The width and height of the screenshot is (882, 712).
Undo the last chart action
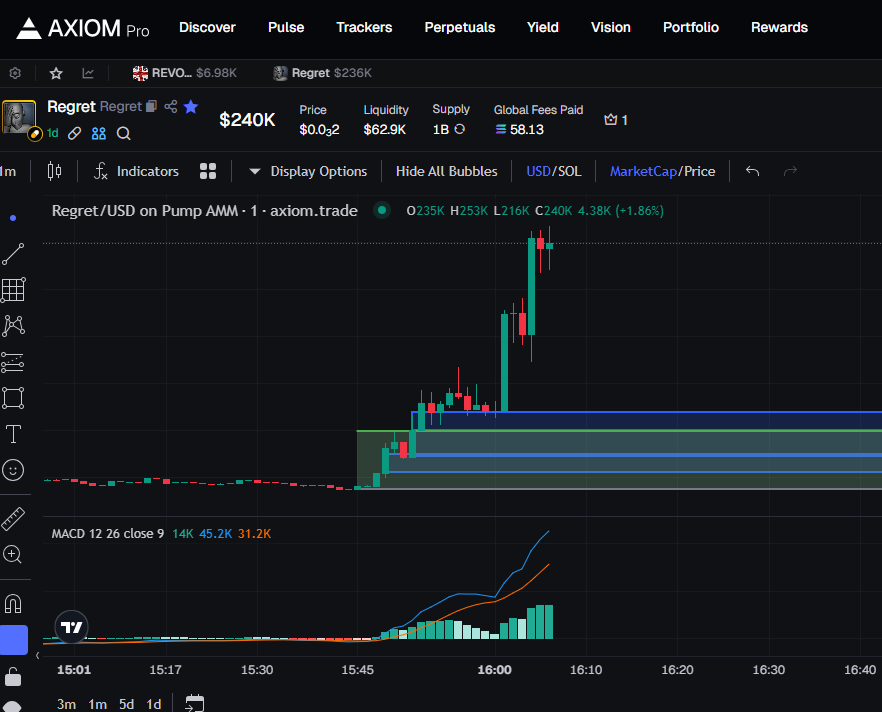[x=753, y=171]
